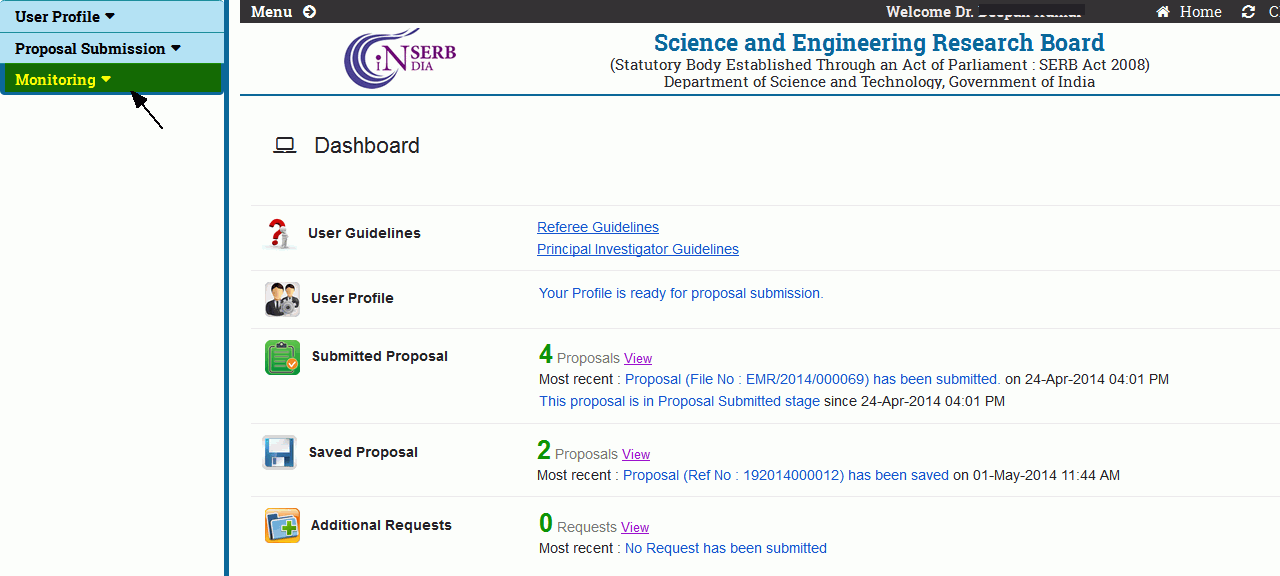The width and height of the screenshot is (1280, 576).
Task: Click the Home house icon
Action: click(1163, 12)
